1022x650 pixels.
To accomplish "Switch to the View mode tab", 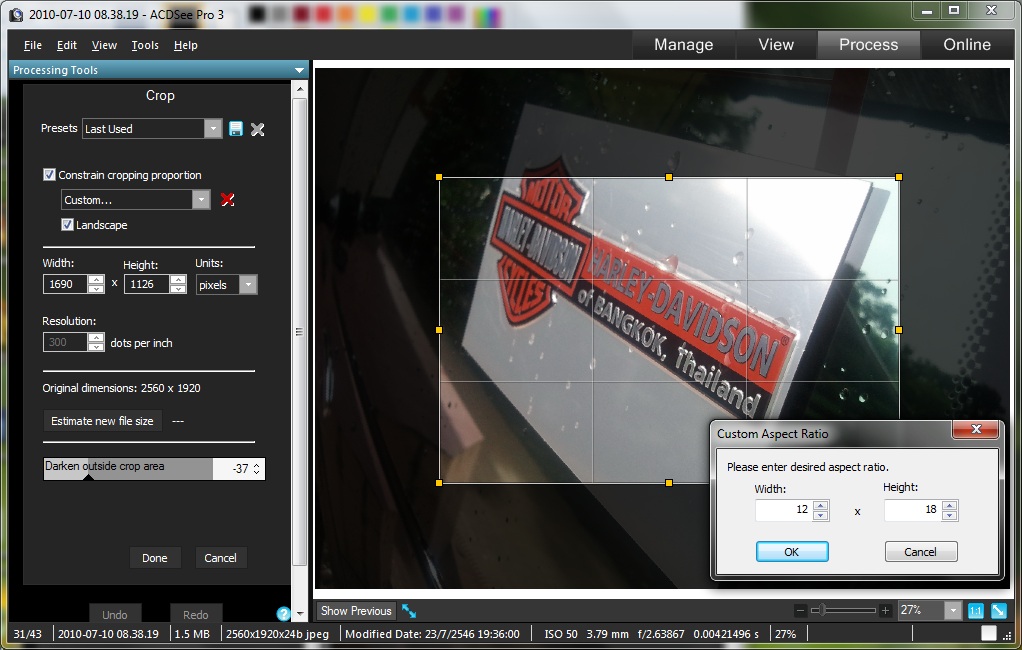I will (776, 44).
